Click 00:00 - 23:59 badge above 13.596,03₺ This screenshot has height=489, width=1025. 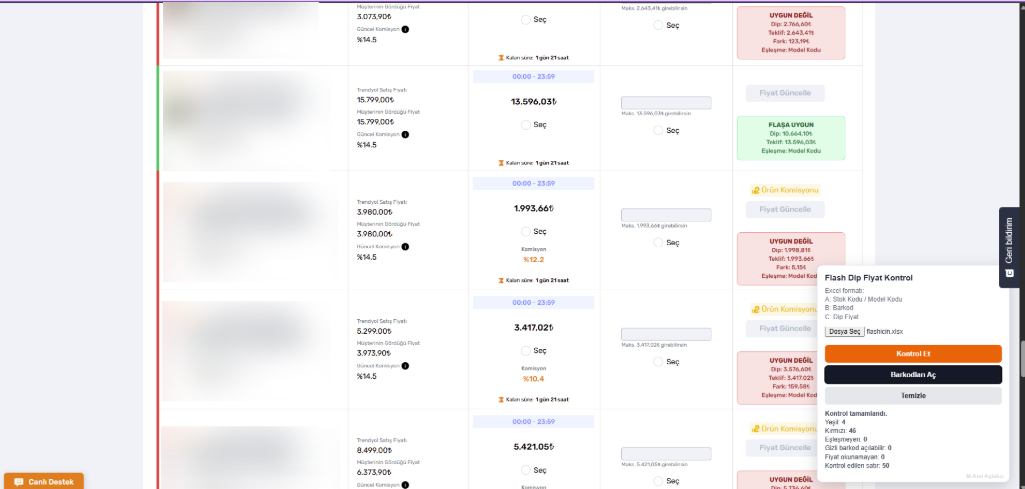[x=533, y=76]
